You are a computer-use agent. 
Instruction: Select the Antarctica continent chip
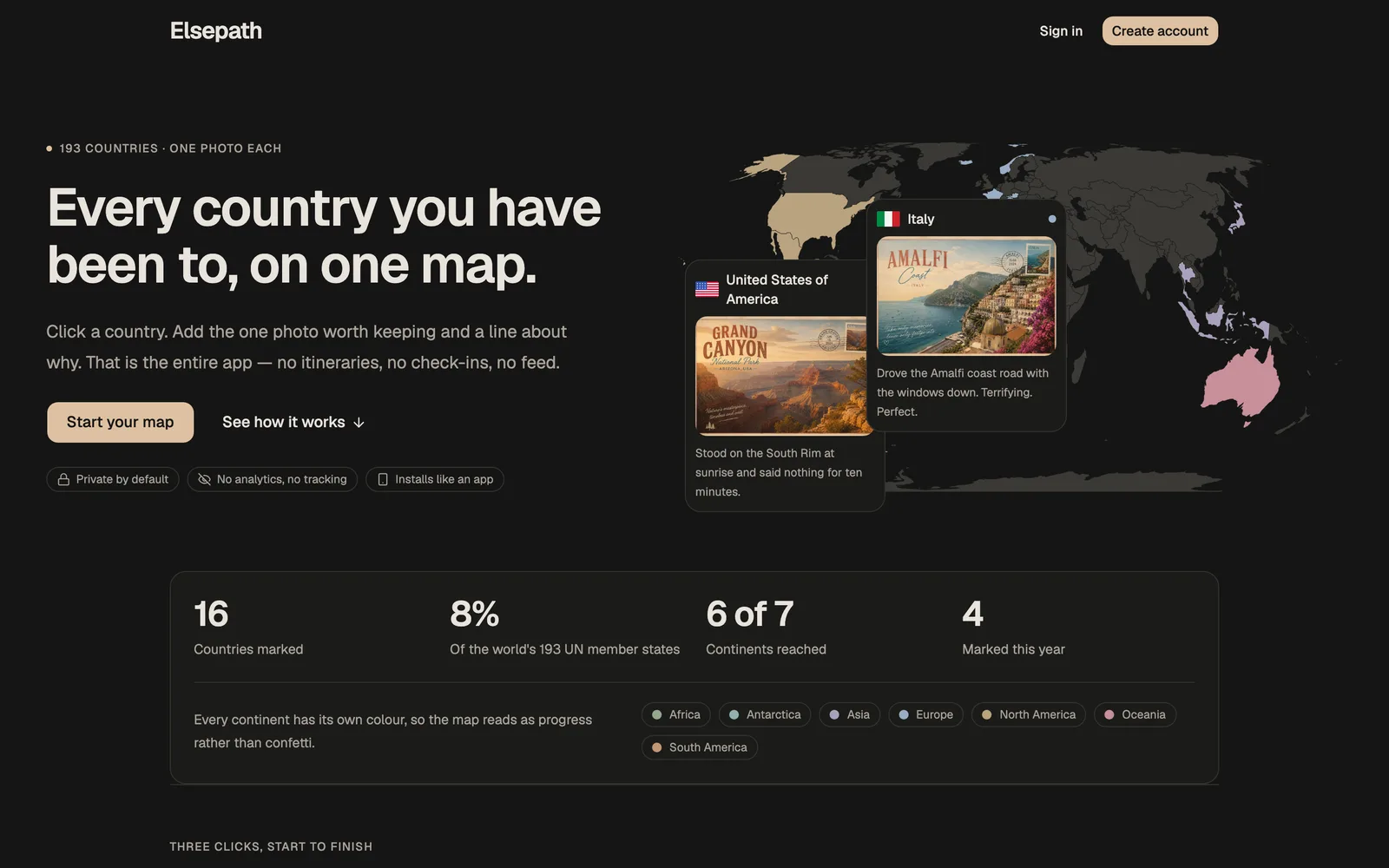click(765, 714)
